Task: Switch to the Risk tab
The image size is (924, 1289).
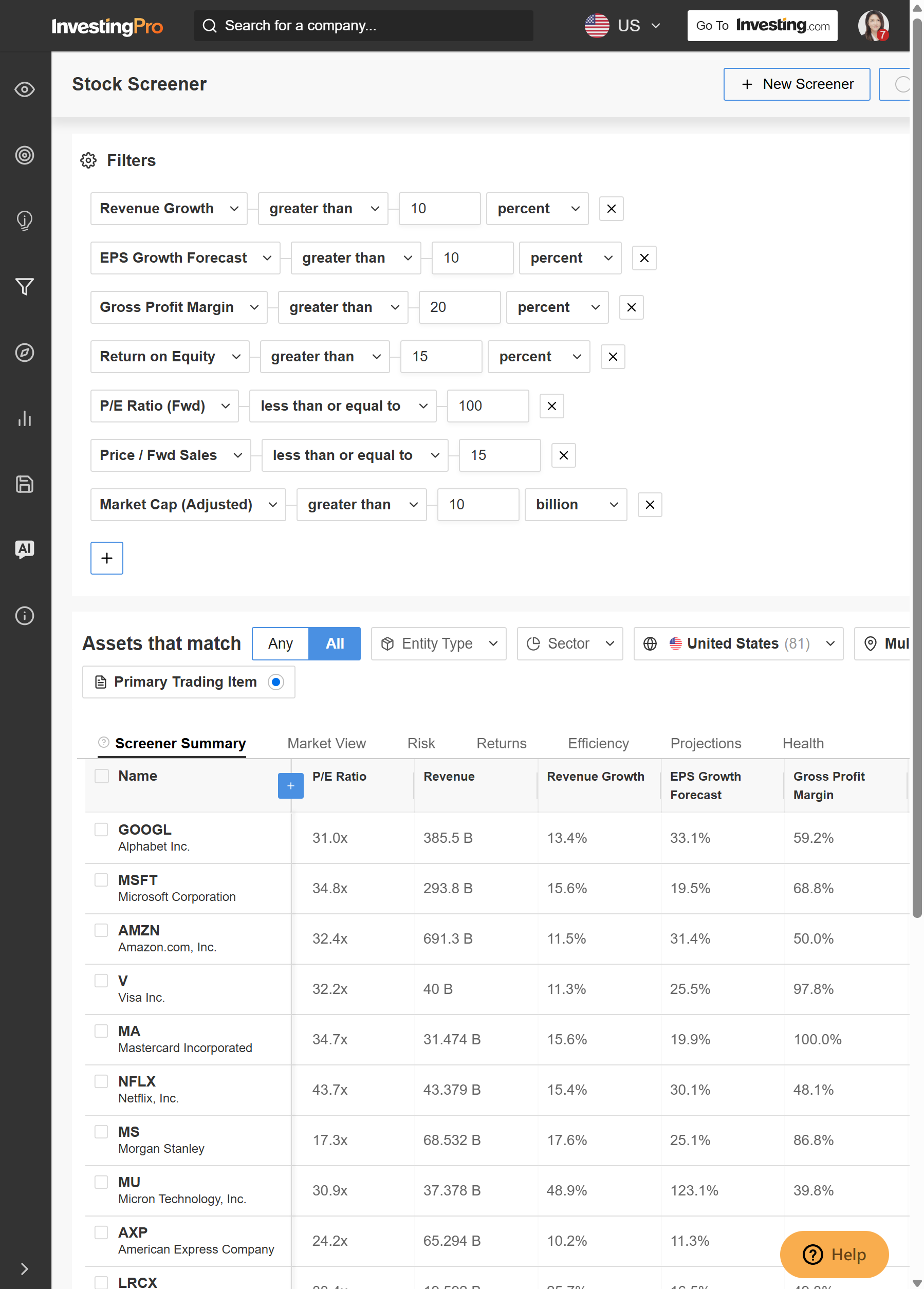Action: click(x=421, y=743)
